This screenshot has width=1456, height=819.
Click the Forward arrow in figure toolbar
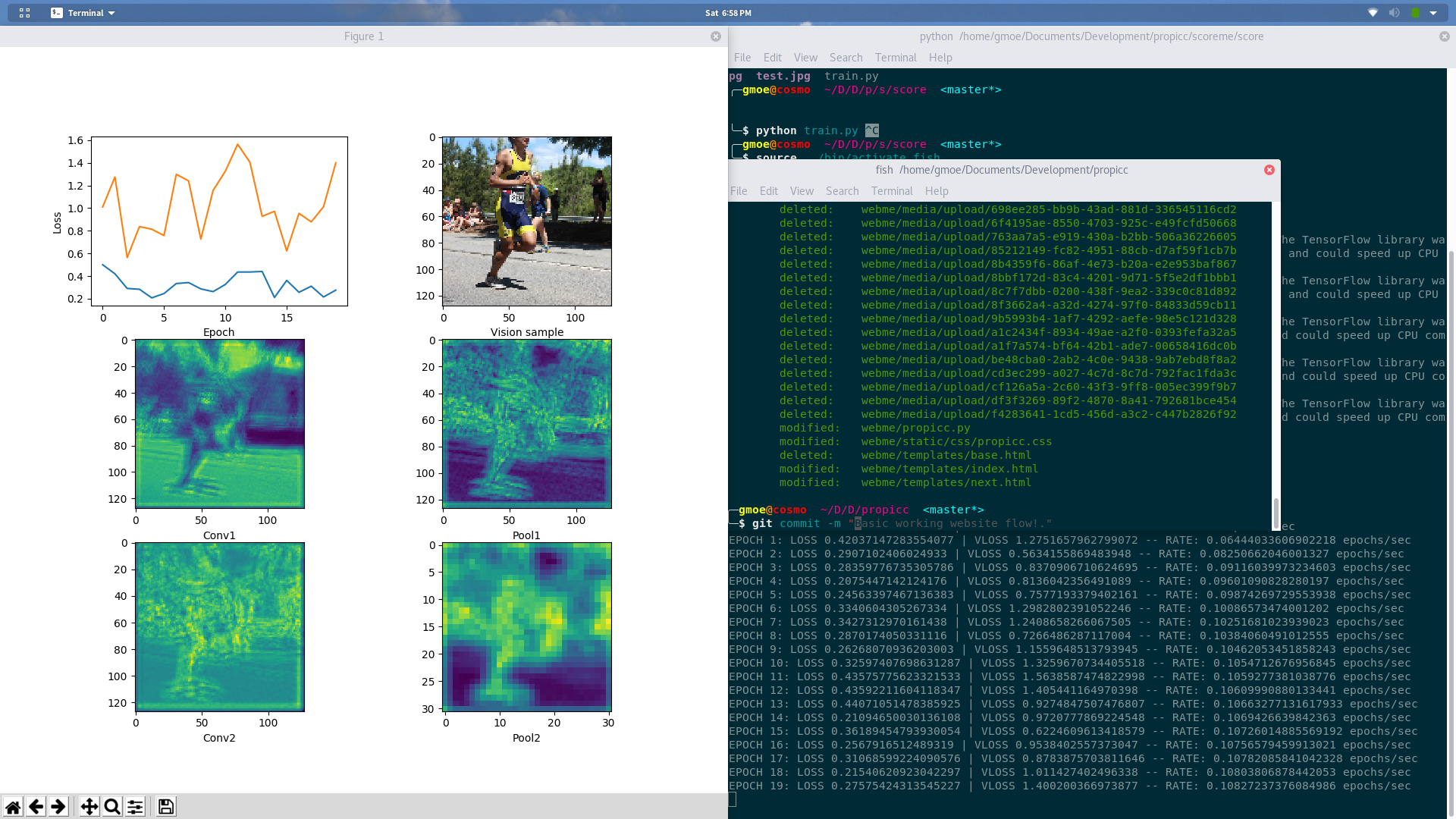tap(58, 807)
